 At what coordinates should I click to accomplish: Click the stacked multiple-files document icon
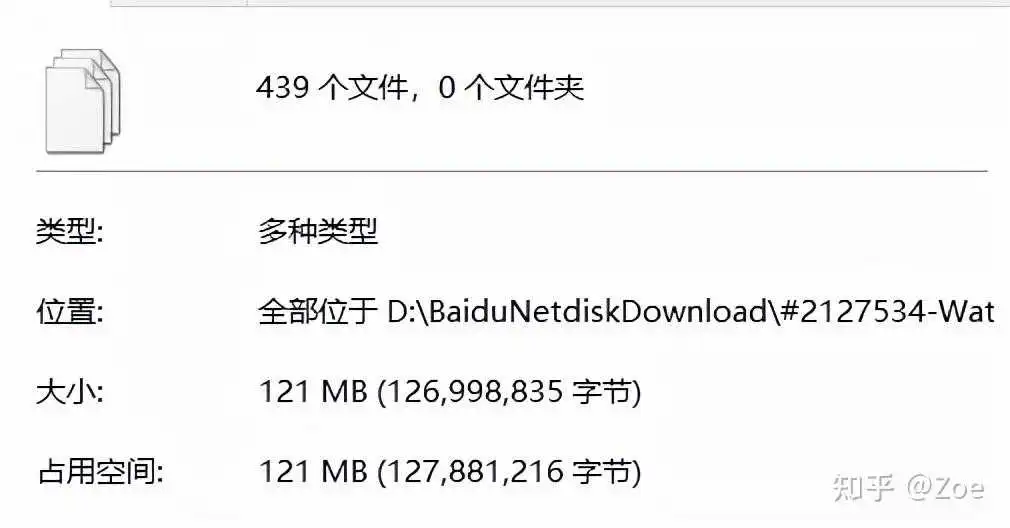pyautogui.click(x=83, y=101)
